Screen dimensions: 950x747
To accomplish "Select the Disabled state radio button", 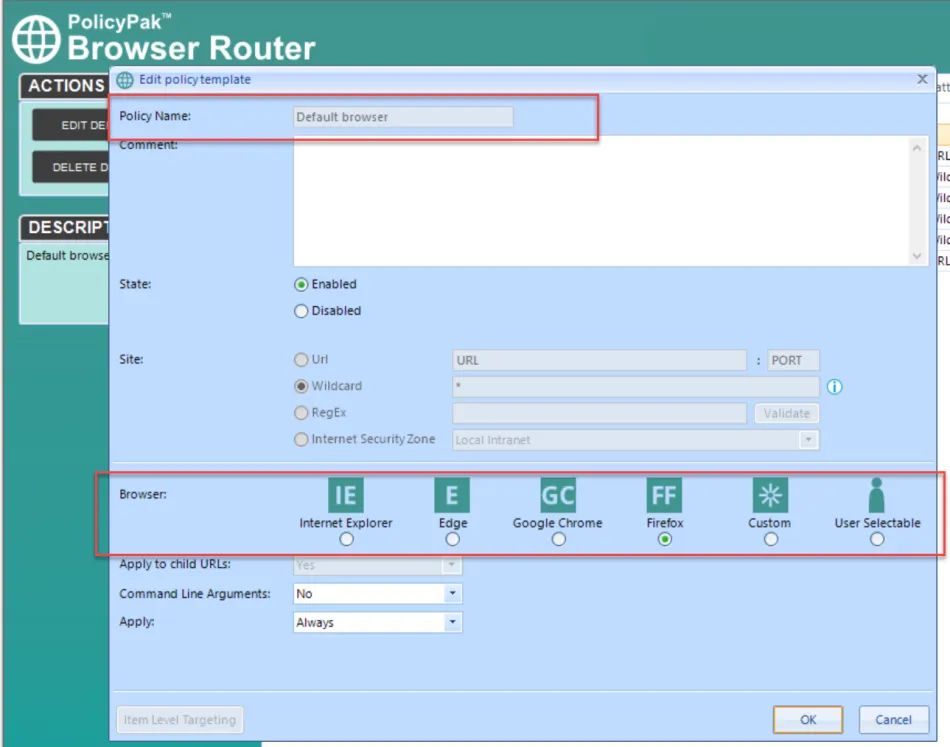I will click(x=301, y=311).
